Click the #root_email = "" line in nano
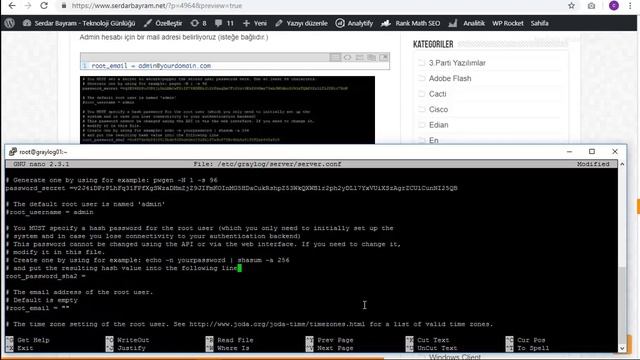Image resolution: width=640 pixels, height=360 pixels. click(38, 308)
